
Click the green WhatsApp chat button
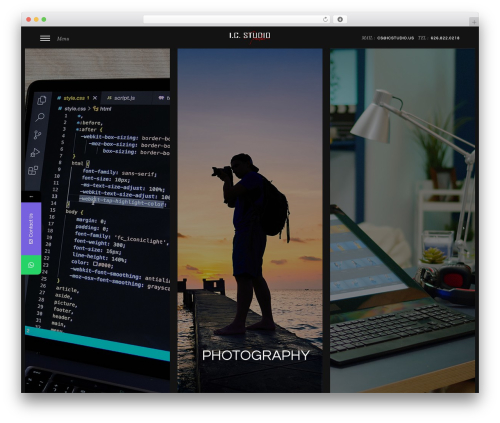point(31,265)
